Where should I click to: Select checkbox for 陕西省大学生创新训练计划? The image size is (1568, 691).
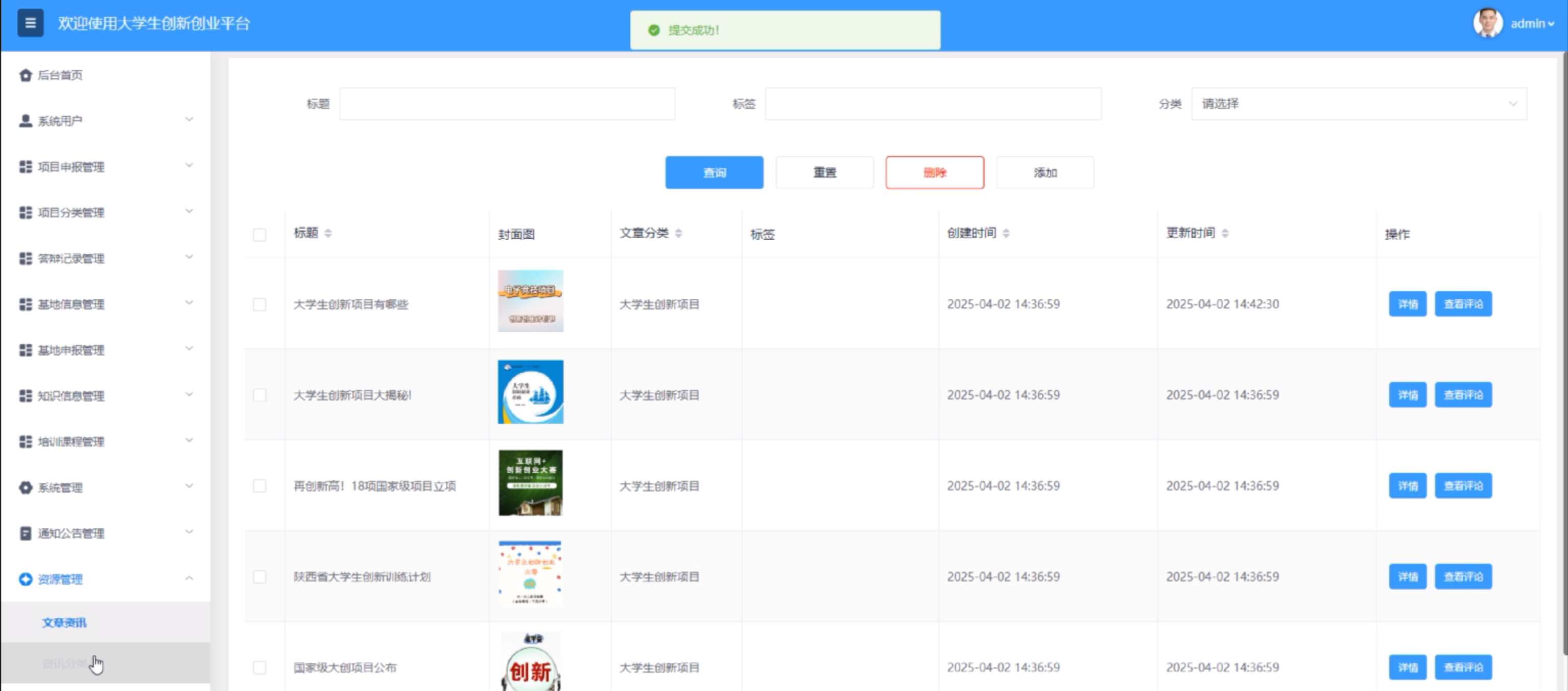259,577
